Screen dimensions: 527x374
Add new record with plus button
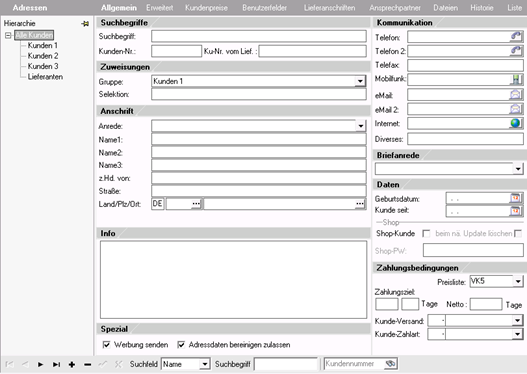(72, 364)
